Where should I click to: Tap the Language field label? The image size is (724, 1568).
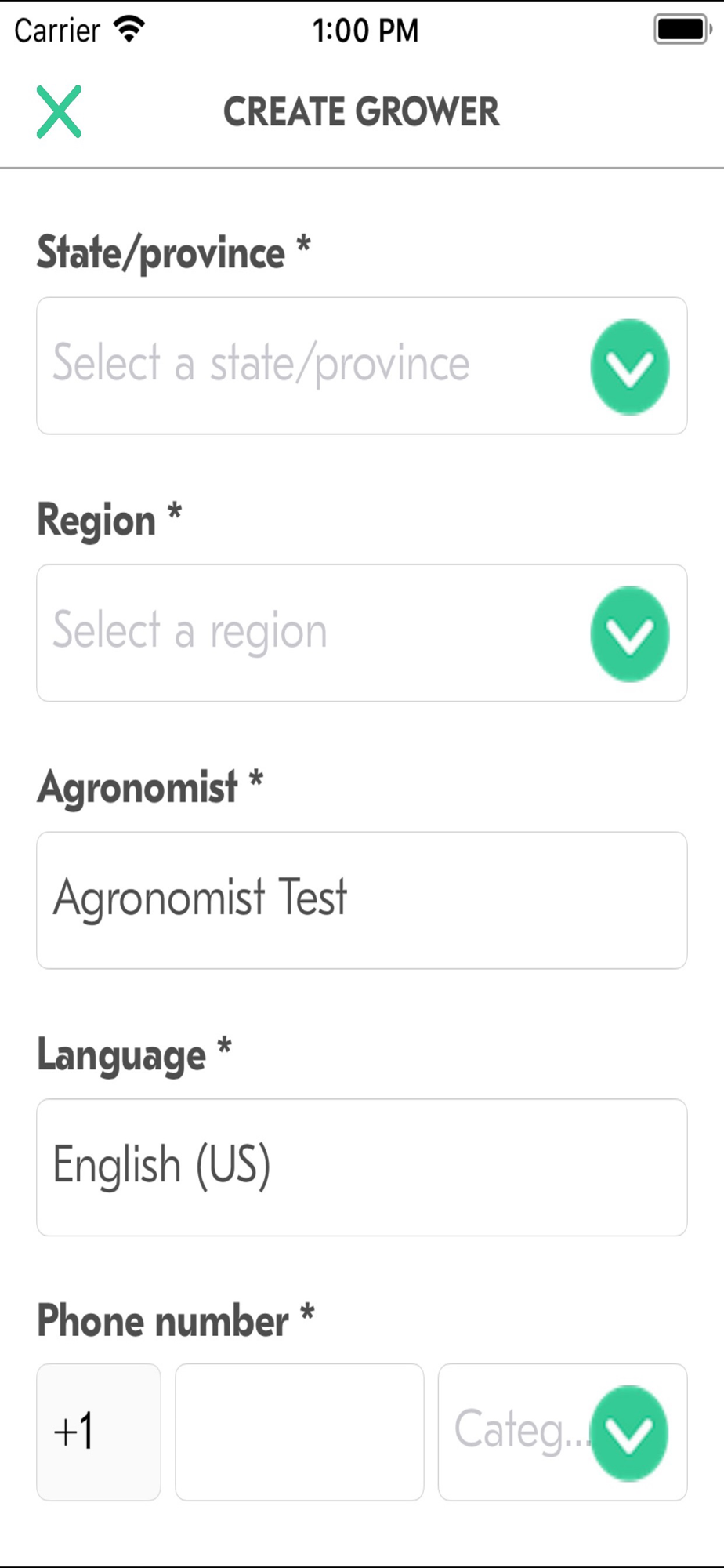tap(122, 1054)
